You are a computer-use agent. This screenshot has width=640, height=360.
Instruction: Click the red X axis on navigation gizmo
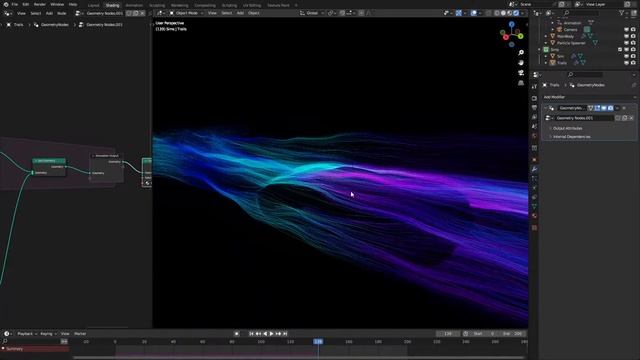[506, 37]
